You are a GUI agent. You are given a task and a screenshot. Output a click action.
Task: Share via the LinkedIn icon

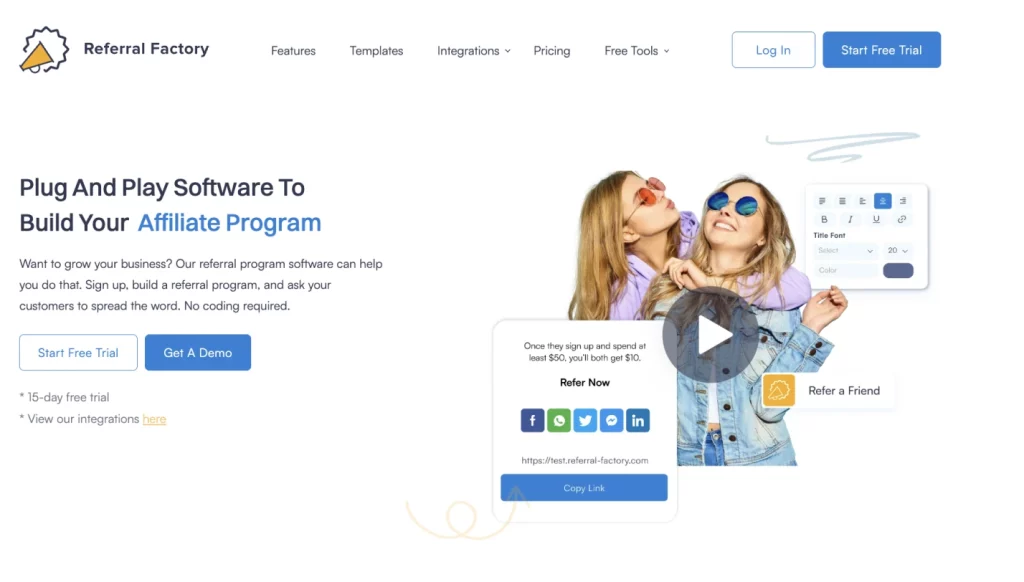tap(637, 420)
